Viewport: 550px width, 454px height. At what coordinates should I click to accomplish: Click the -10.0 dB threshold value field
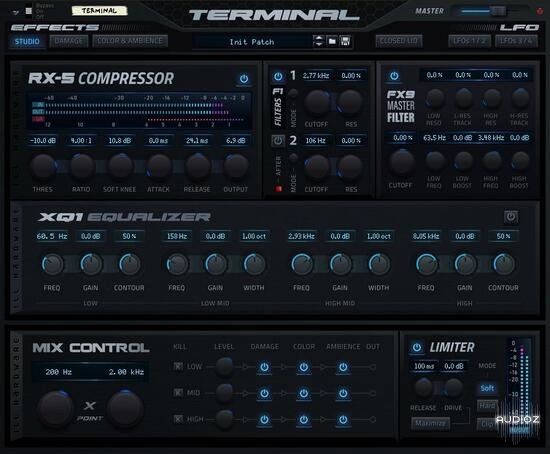(x=42, y=141)
